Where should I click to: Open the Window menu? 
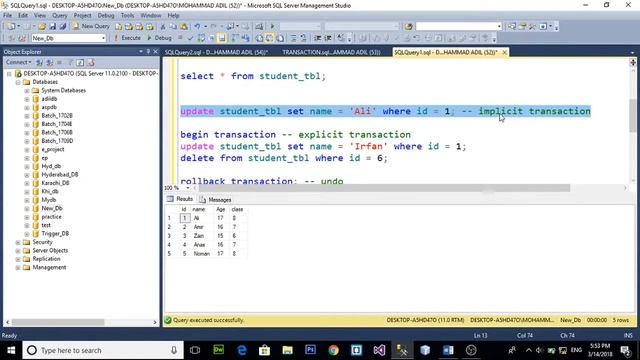pos(151,16)
